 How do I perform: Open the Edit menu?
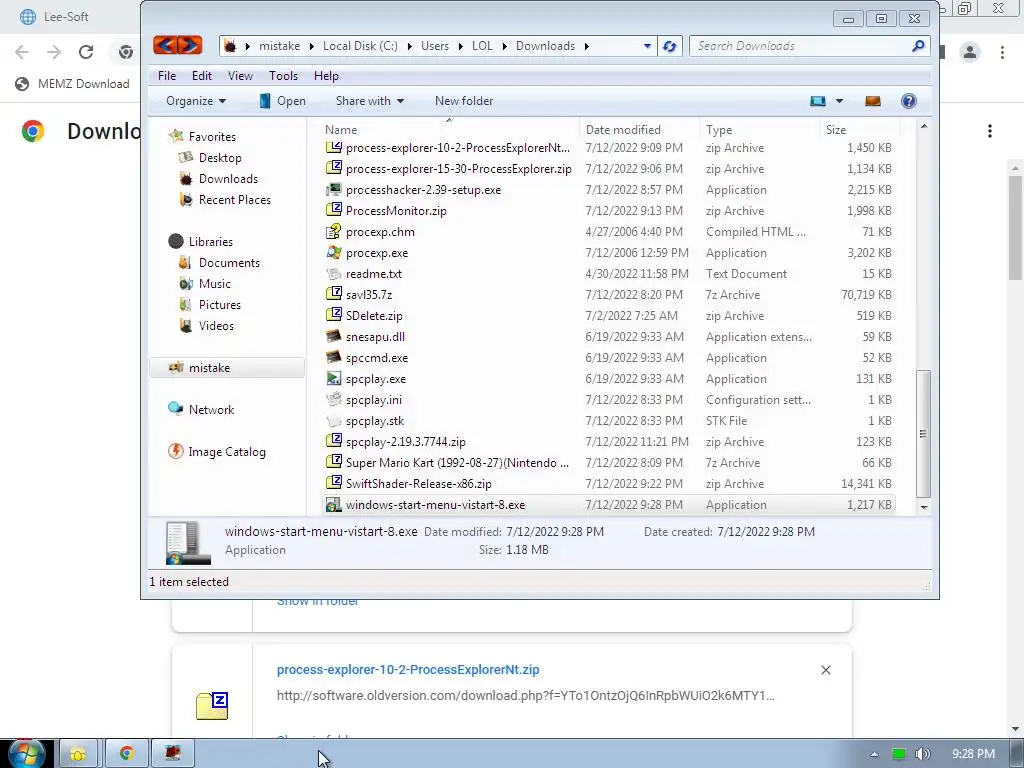(202, 76)
